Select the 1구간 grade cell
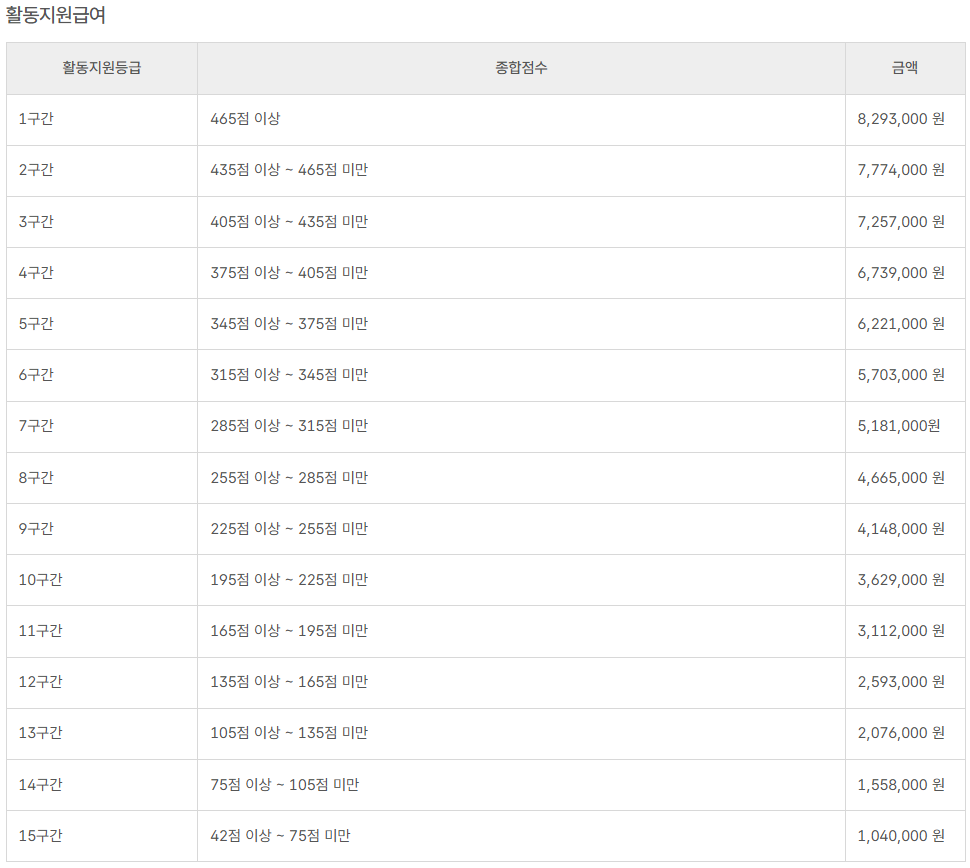 36,119
